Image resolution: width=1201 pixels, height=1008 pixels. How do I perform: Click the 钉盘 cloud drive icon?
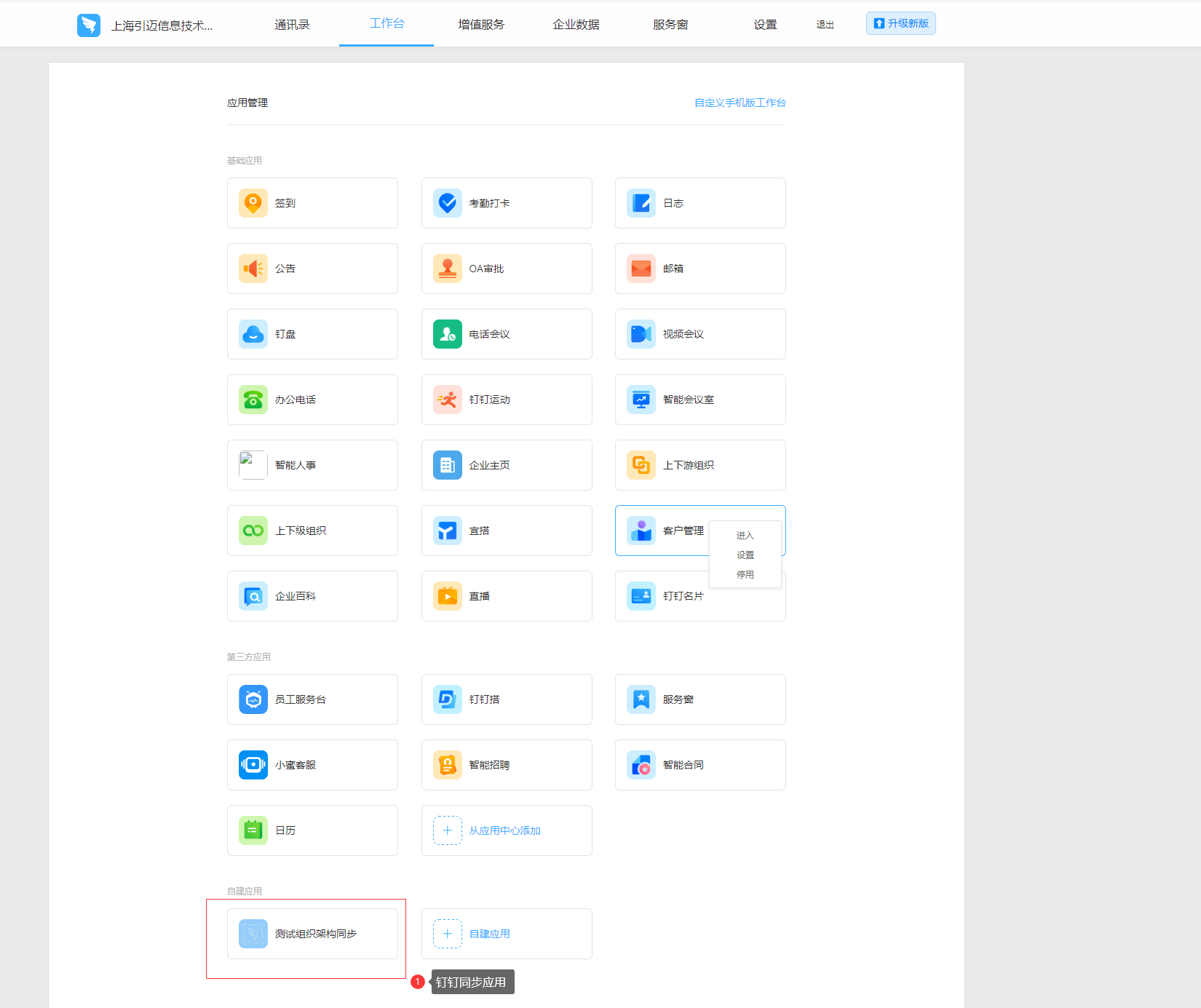click(253, 334)
